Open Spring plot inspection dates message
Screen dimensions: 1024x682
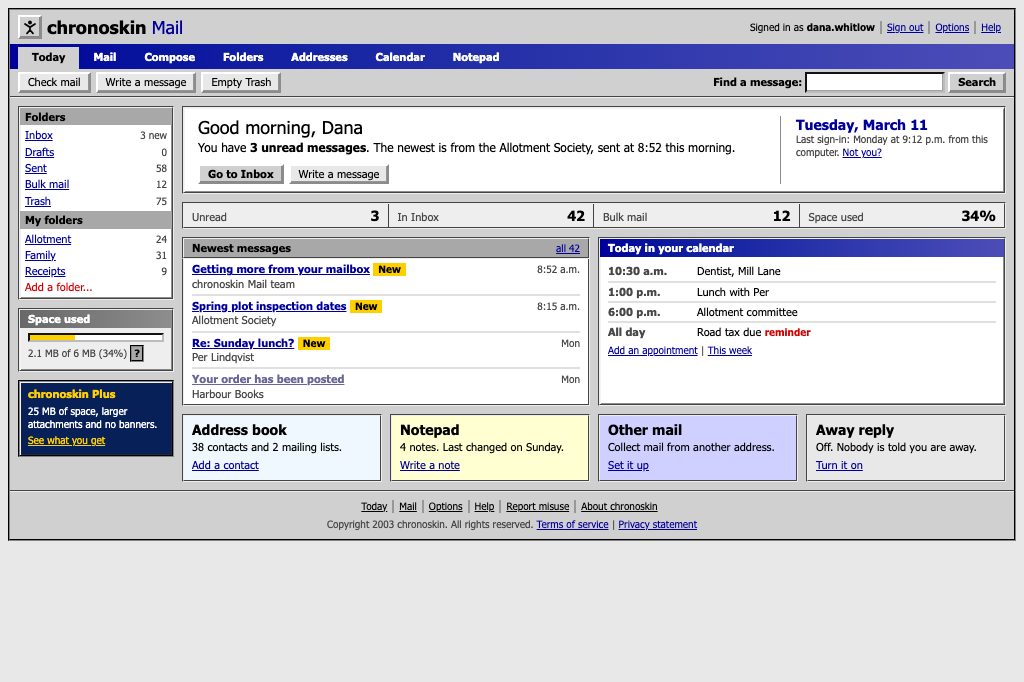(x=269, y=306)
